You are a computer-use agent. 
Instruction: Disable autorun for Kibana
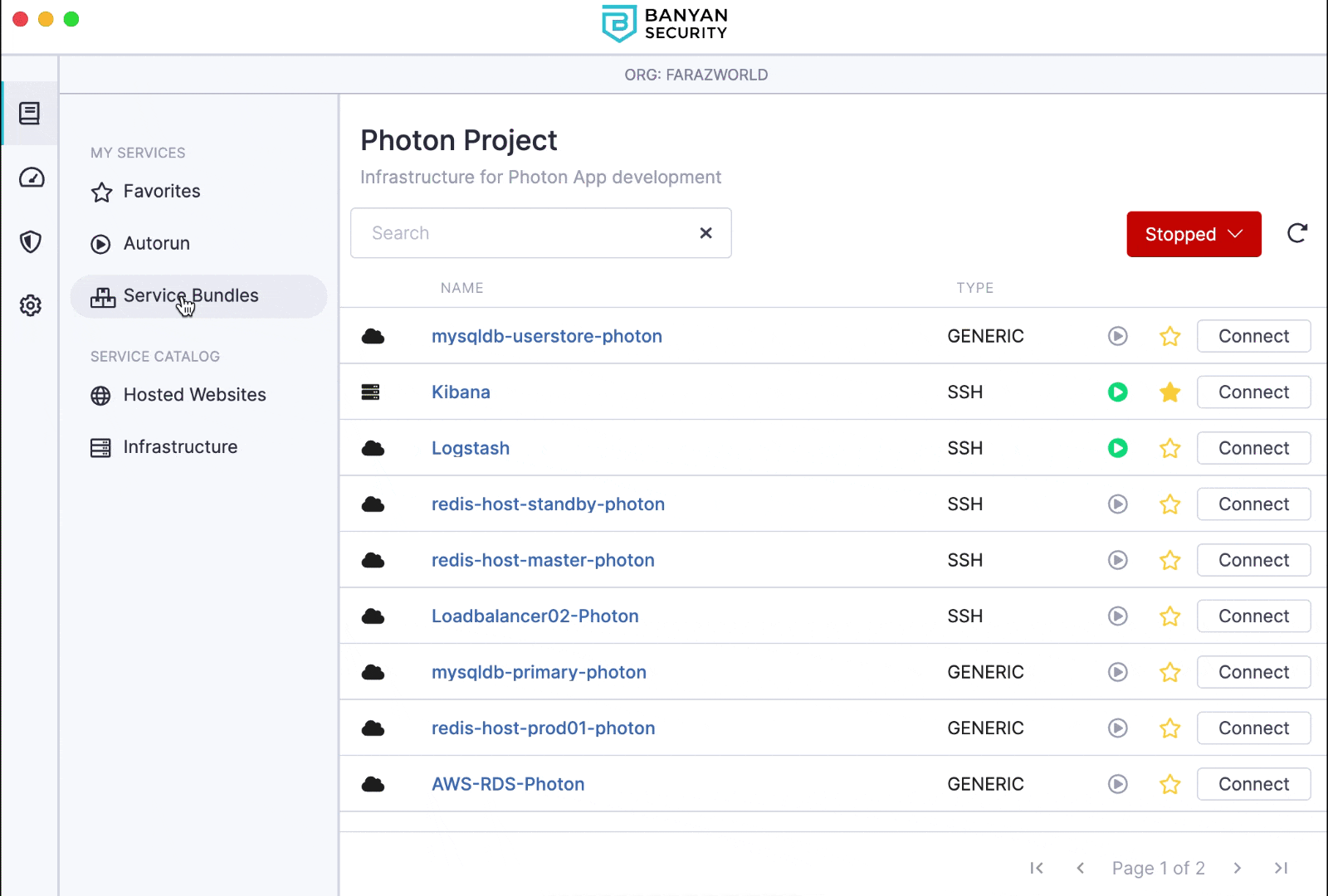(1118, 392)
